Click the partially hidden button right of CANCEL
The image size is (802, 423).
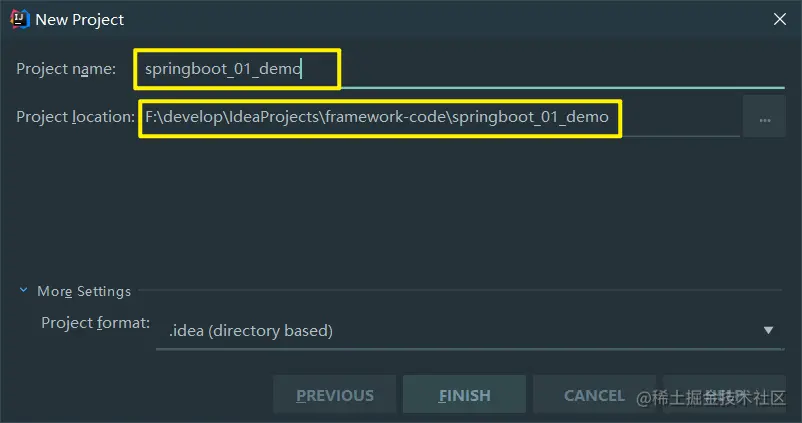point(724,395)
